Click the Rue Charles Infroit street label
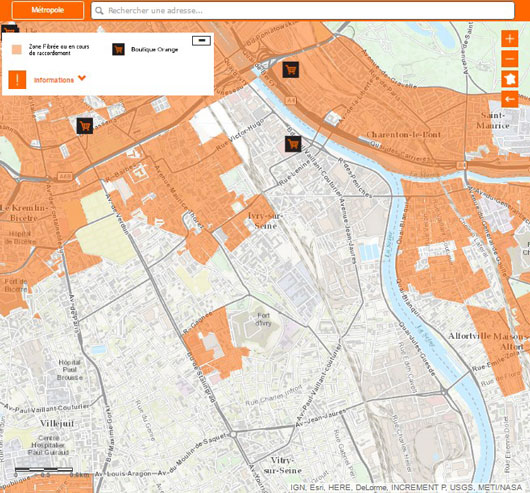 (274, 396)
